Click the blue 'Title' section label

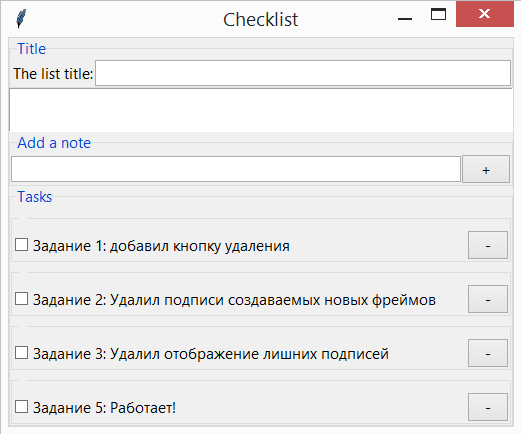point(32,49)
